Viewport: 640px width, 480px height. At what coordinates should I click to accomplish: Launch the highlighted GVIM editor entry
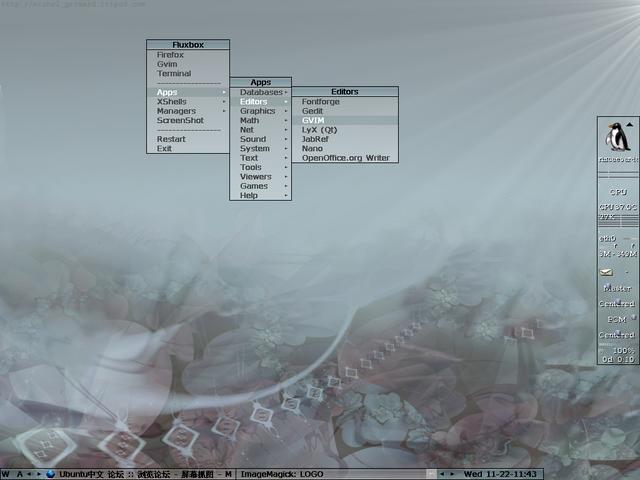pyautogui.click(x=345, y=120)
